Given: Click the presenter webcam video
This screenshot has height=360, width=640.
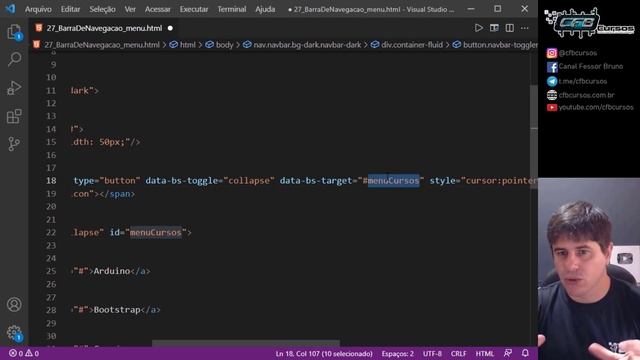Looking at the screenshot, I should 589,269.
